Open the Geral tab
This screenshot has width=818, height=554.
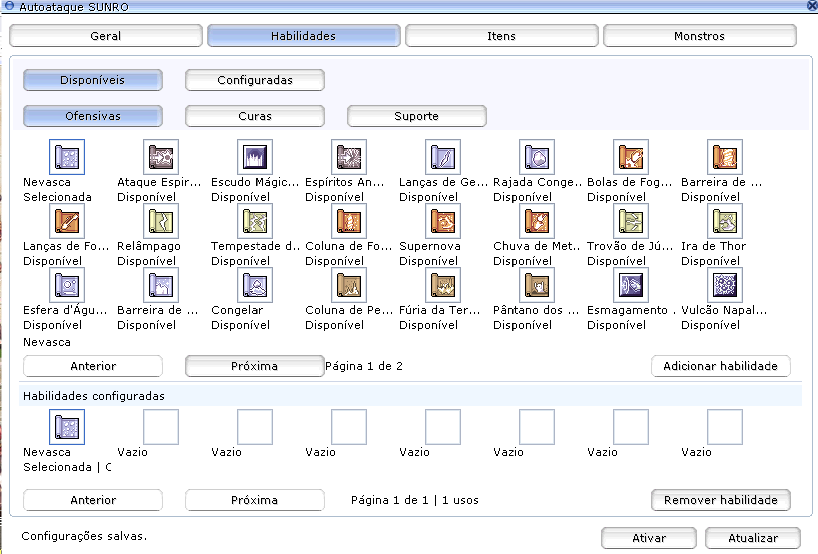[105, 36]
